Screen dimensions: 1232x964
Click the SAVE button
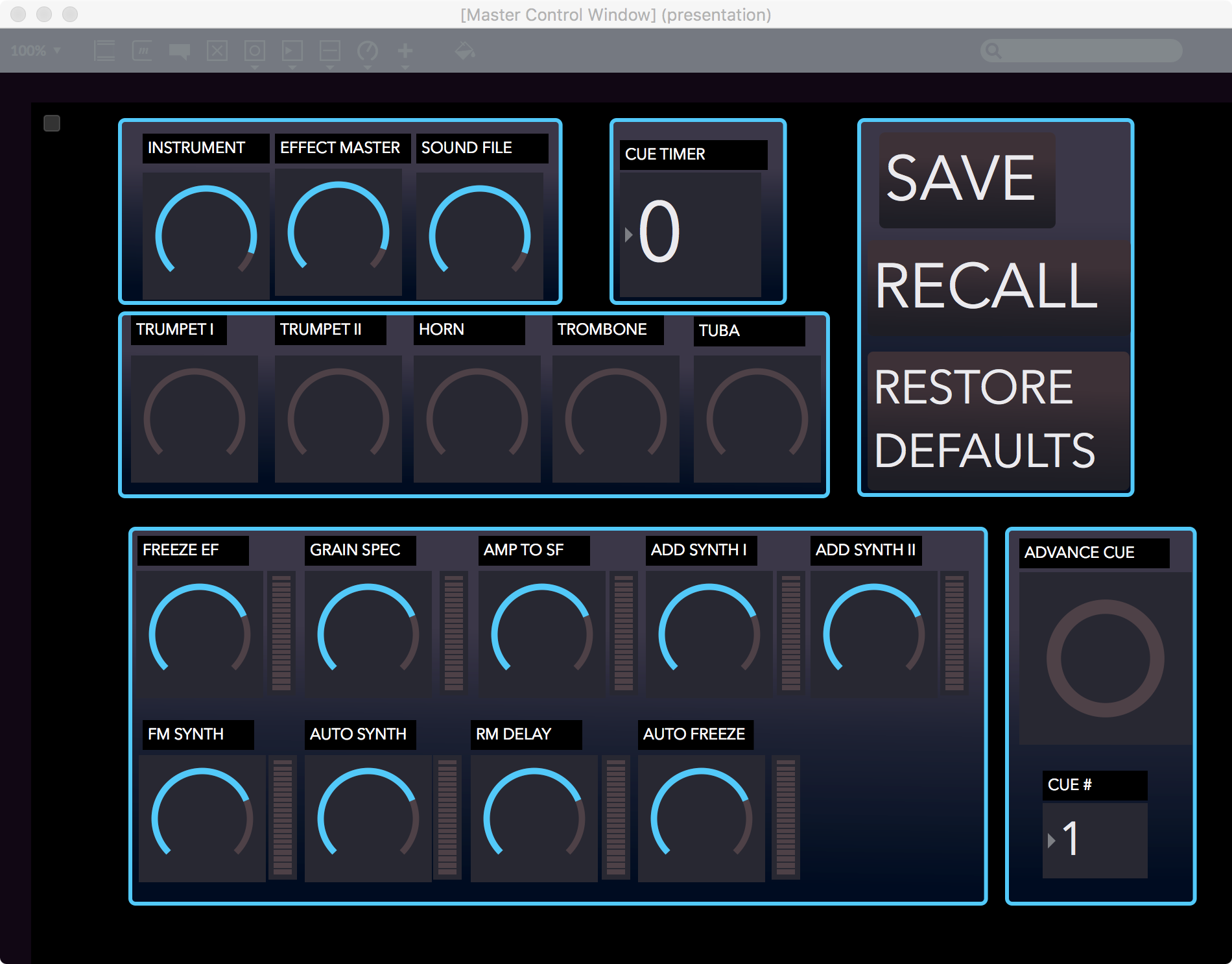point(967,180)
